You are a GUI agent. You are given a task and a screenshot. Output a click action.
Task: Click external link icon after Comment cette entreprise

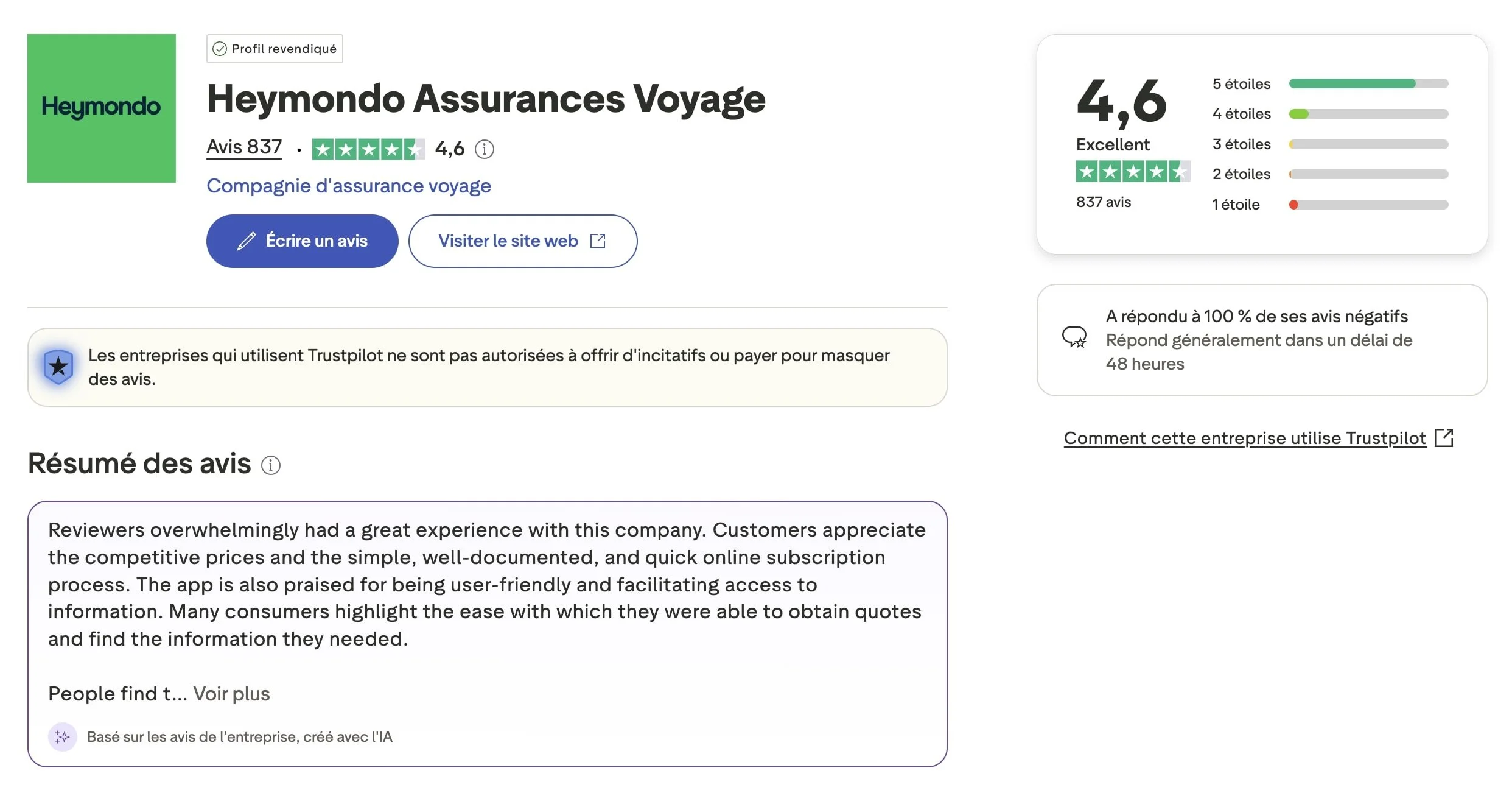coord(1444,438)
